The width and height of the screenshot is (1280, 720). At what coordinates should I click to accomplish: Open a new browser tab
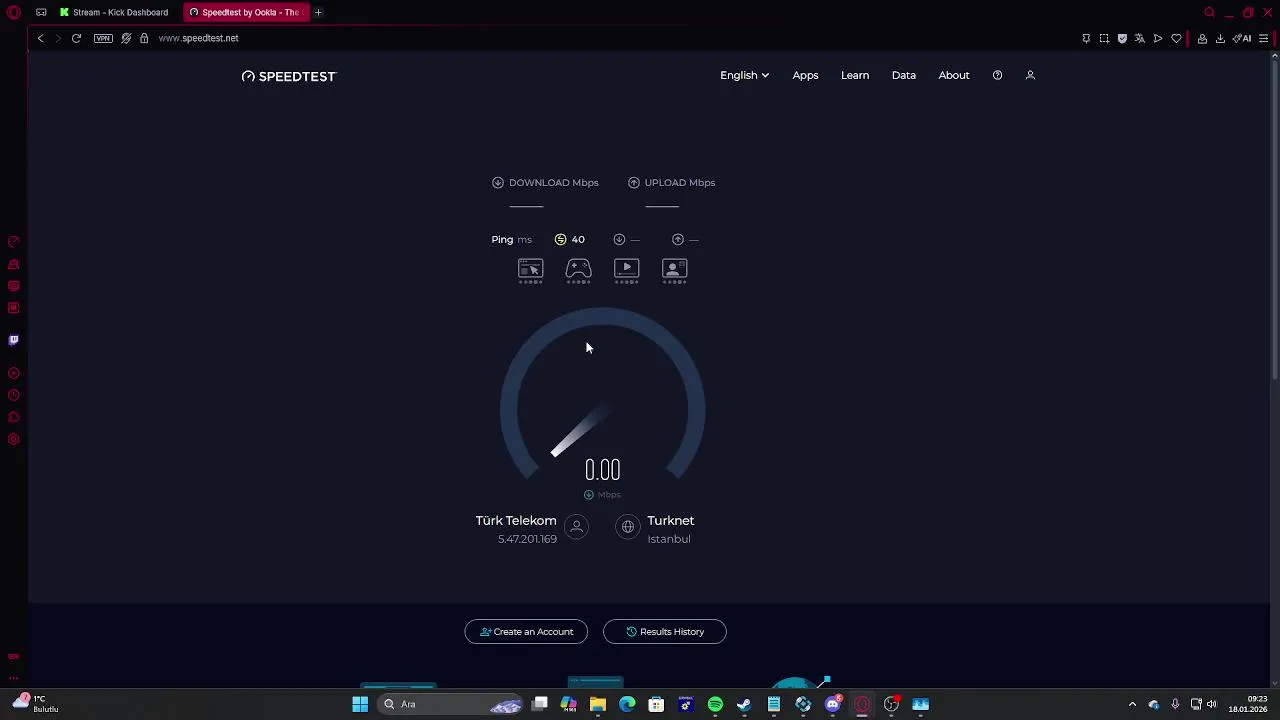click(x=318, y=13)
